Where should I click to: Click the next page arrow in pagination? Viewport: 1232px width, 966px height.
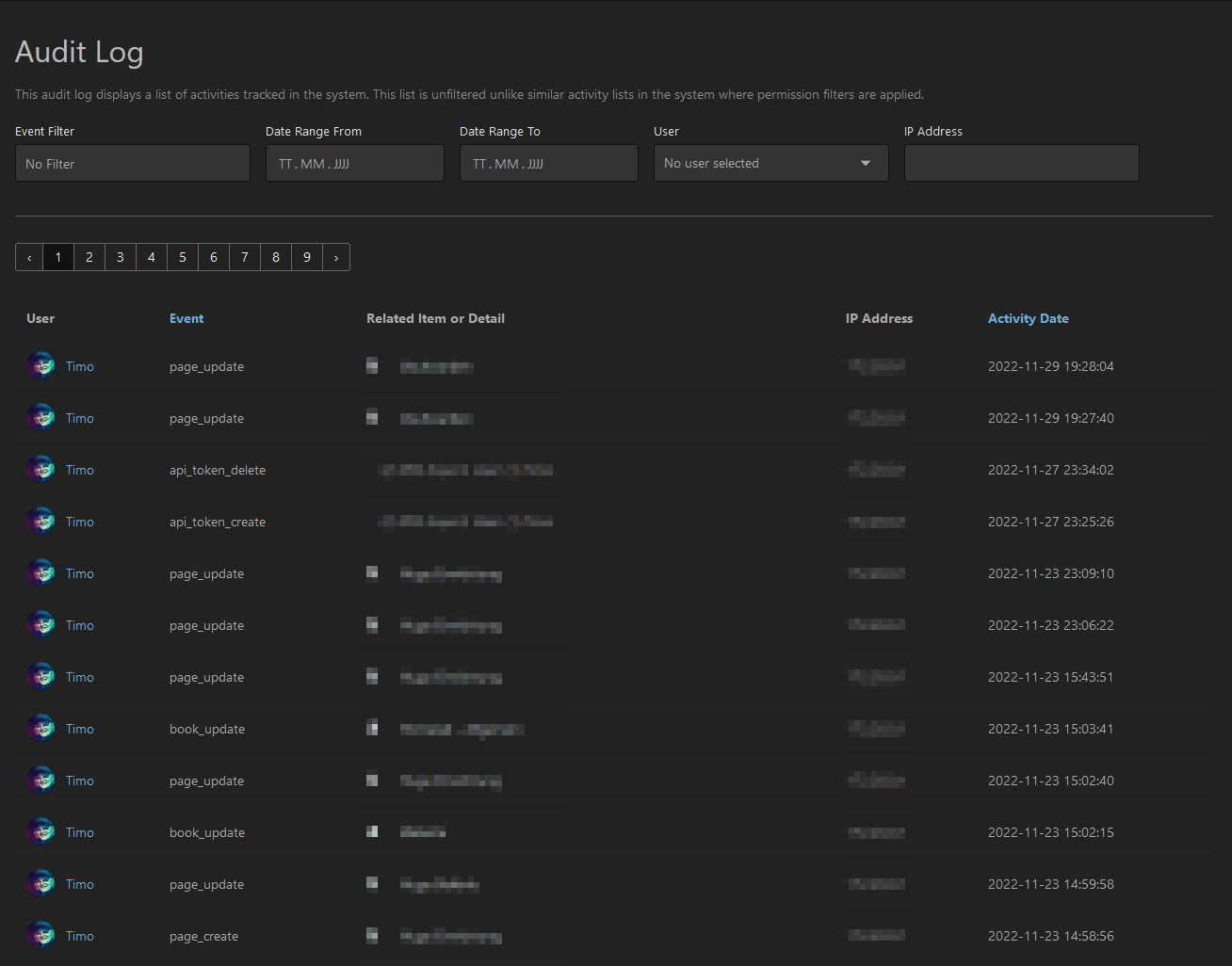point(336,257)
